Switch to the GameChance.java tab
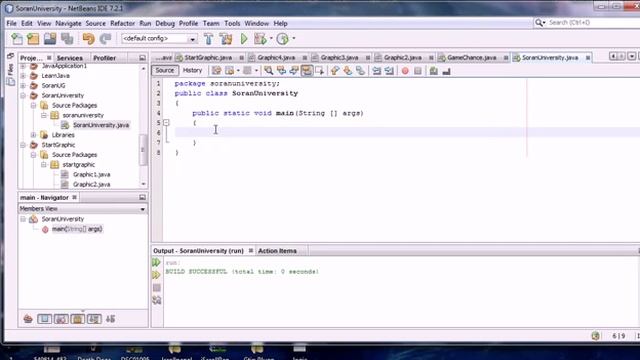 (471, 58)
